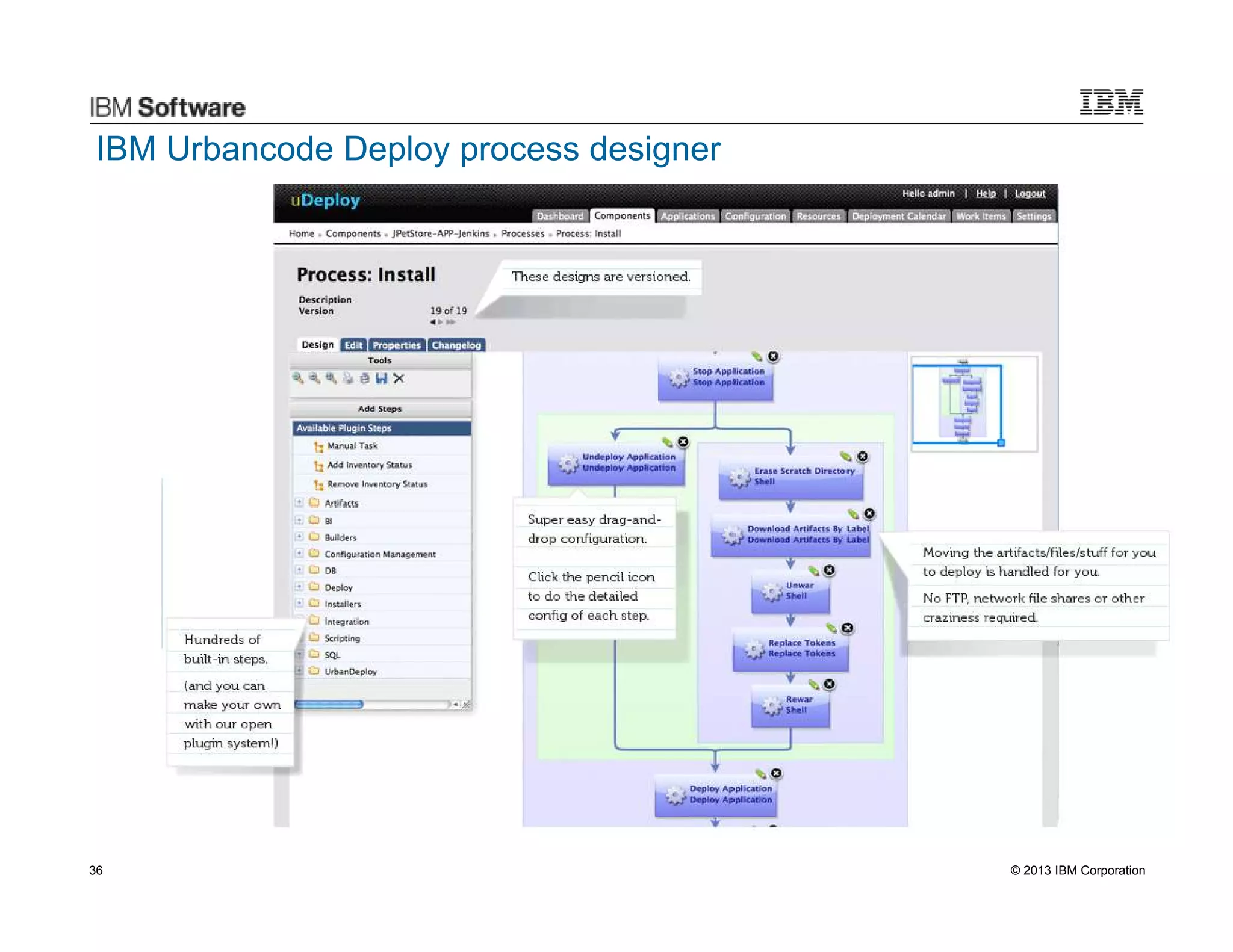Discard changes with the X tool
Screen dimensions: 1233x952
click(x=399, y=379)
